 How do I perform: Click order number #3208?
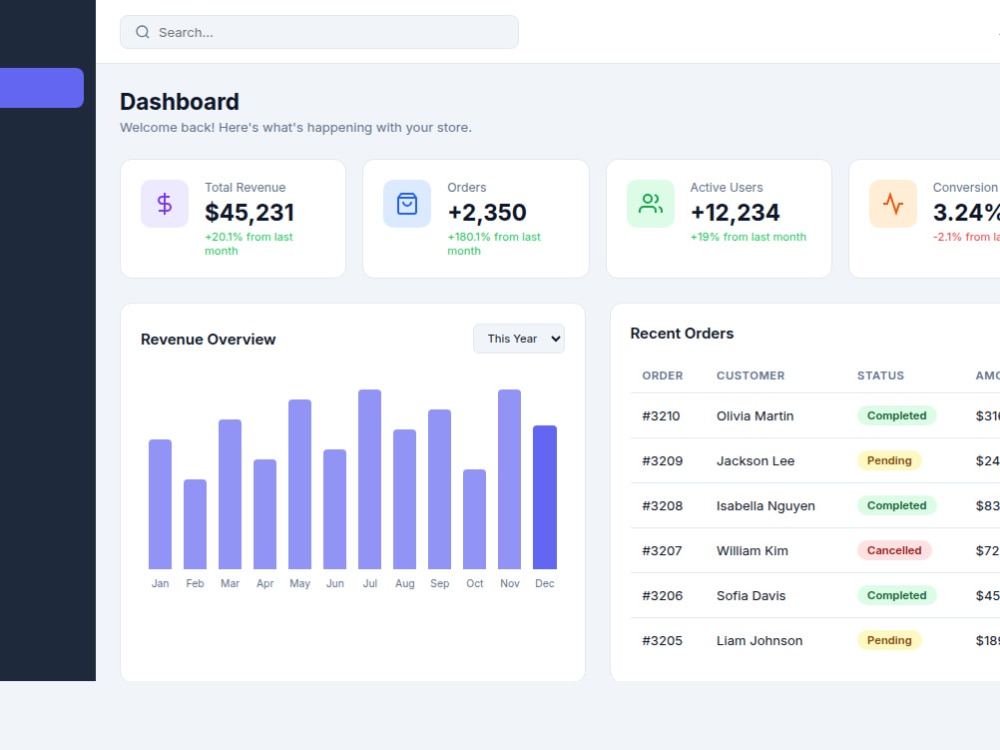tap(662, 506)
